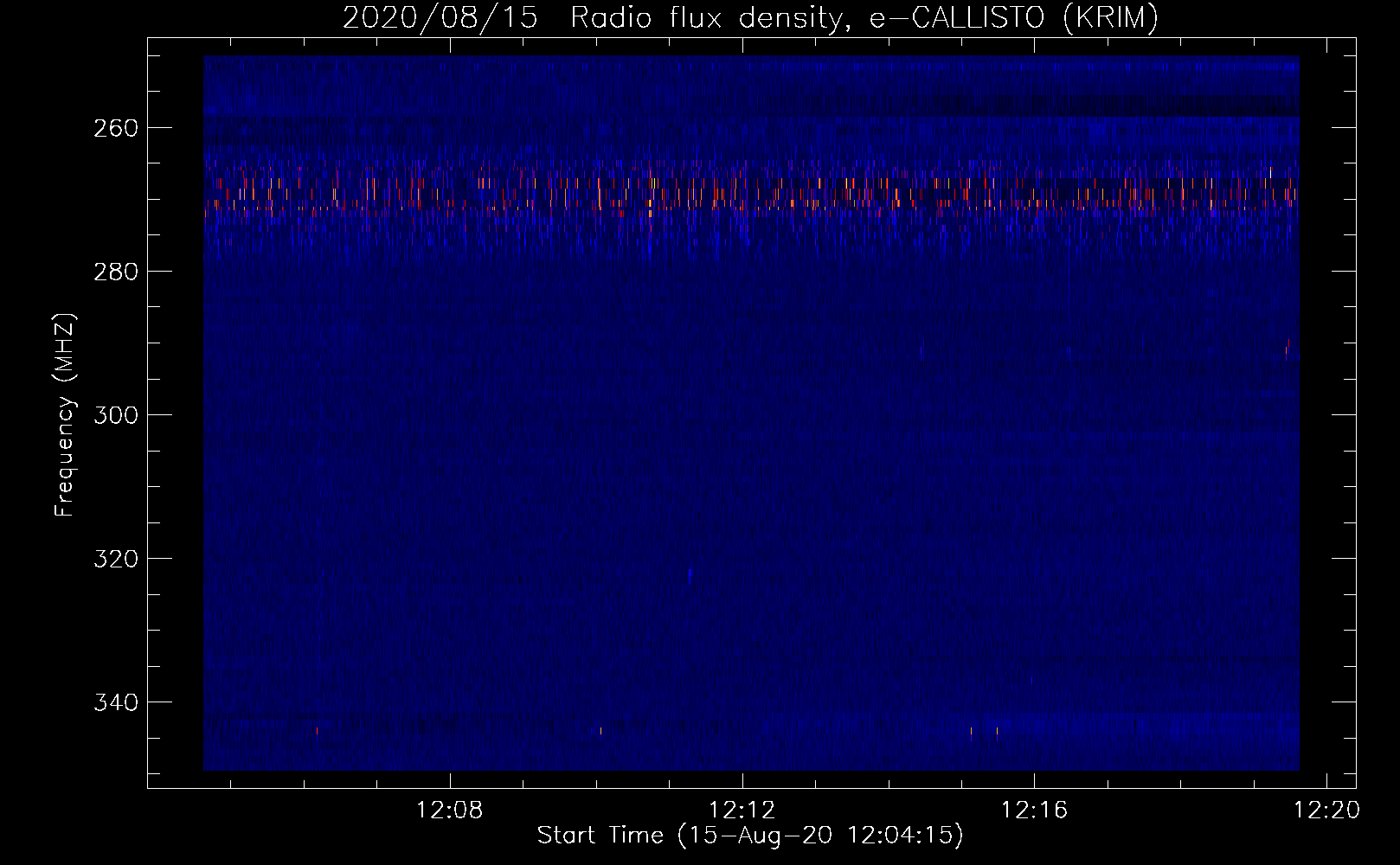Click the 'Frequency (MHZ)' axis label
Screen dimensions: 1400x865
point(65,414)
